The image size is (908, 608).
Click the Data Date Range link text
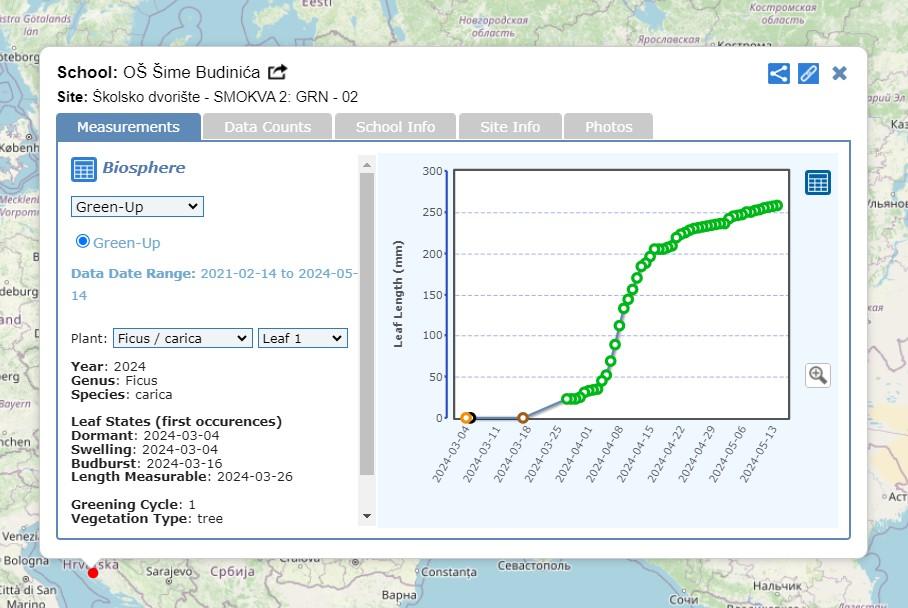214,273
